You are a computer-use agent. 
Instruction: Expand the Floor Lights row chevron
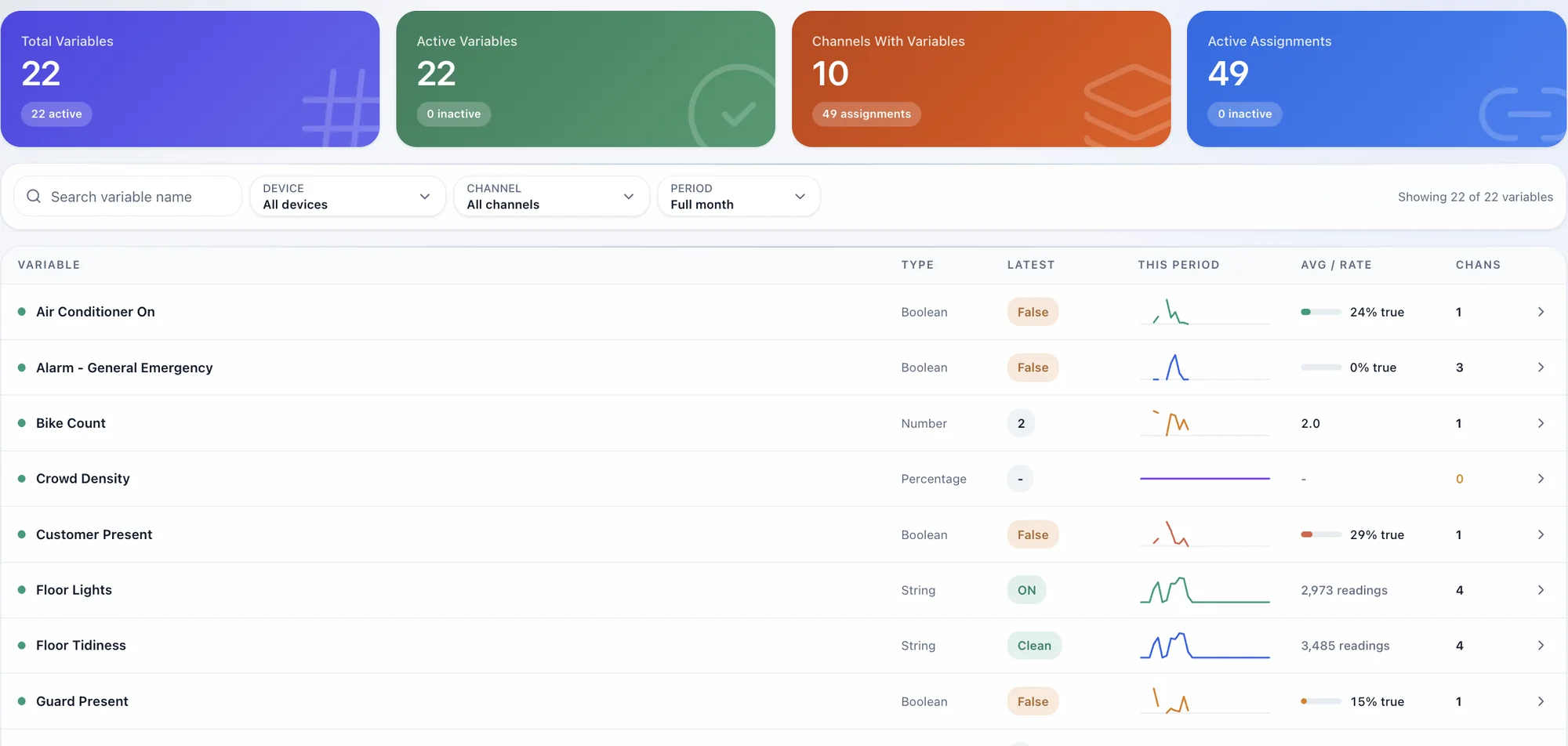[x=1541, y=590]
